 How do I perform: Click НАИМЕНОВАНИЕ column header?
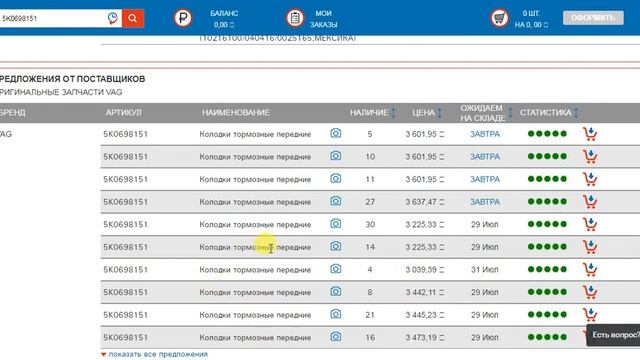coord(236,113)
